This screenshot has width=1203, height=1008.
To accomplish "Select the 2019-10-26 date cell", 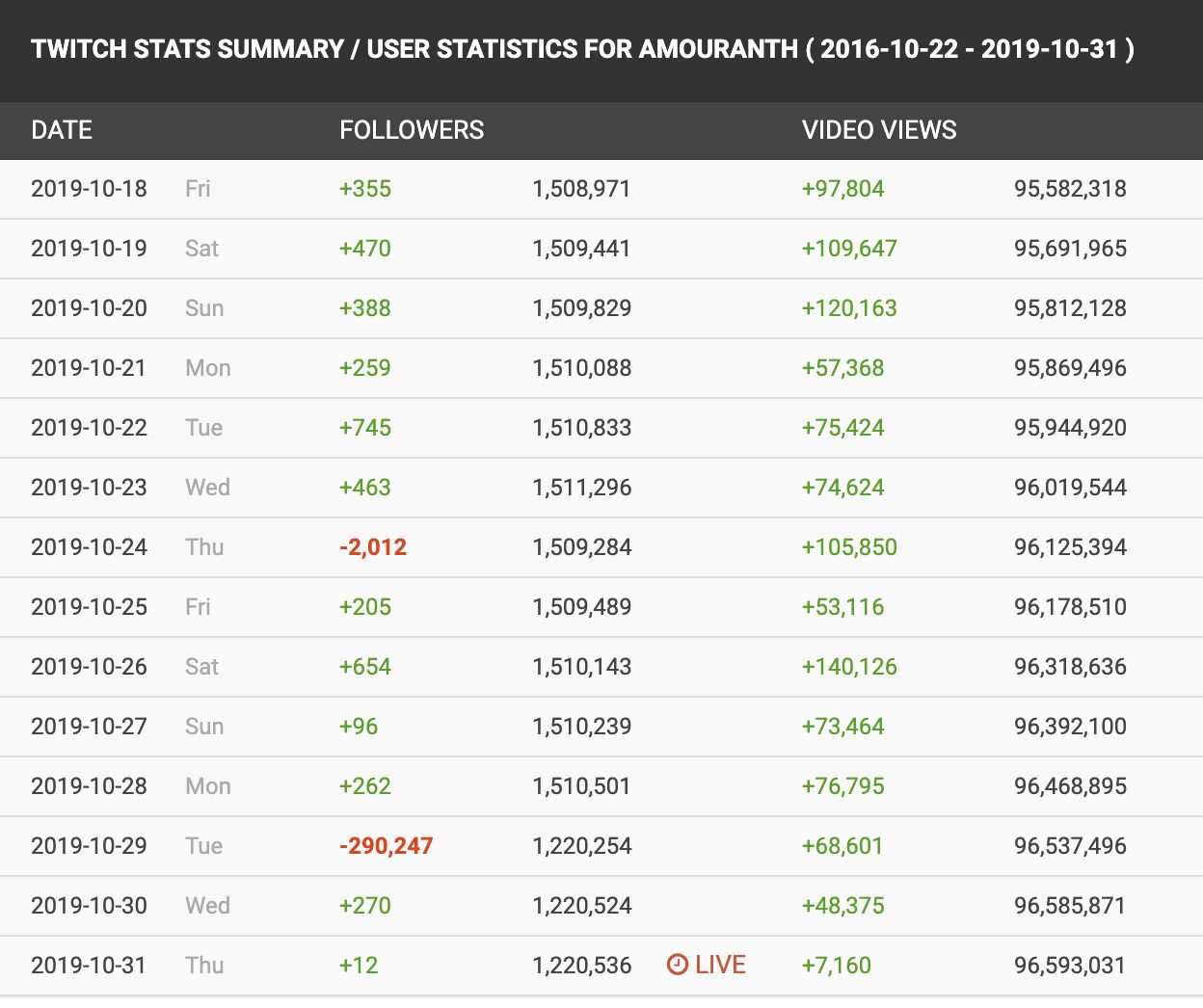I will pos(89,667).
